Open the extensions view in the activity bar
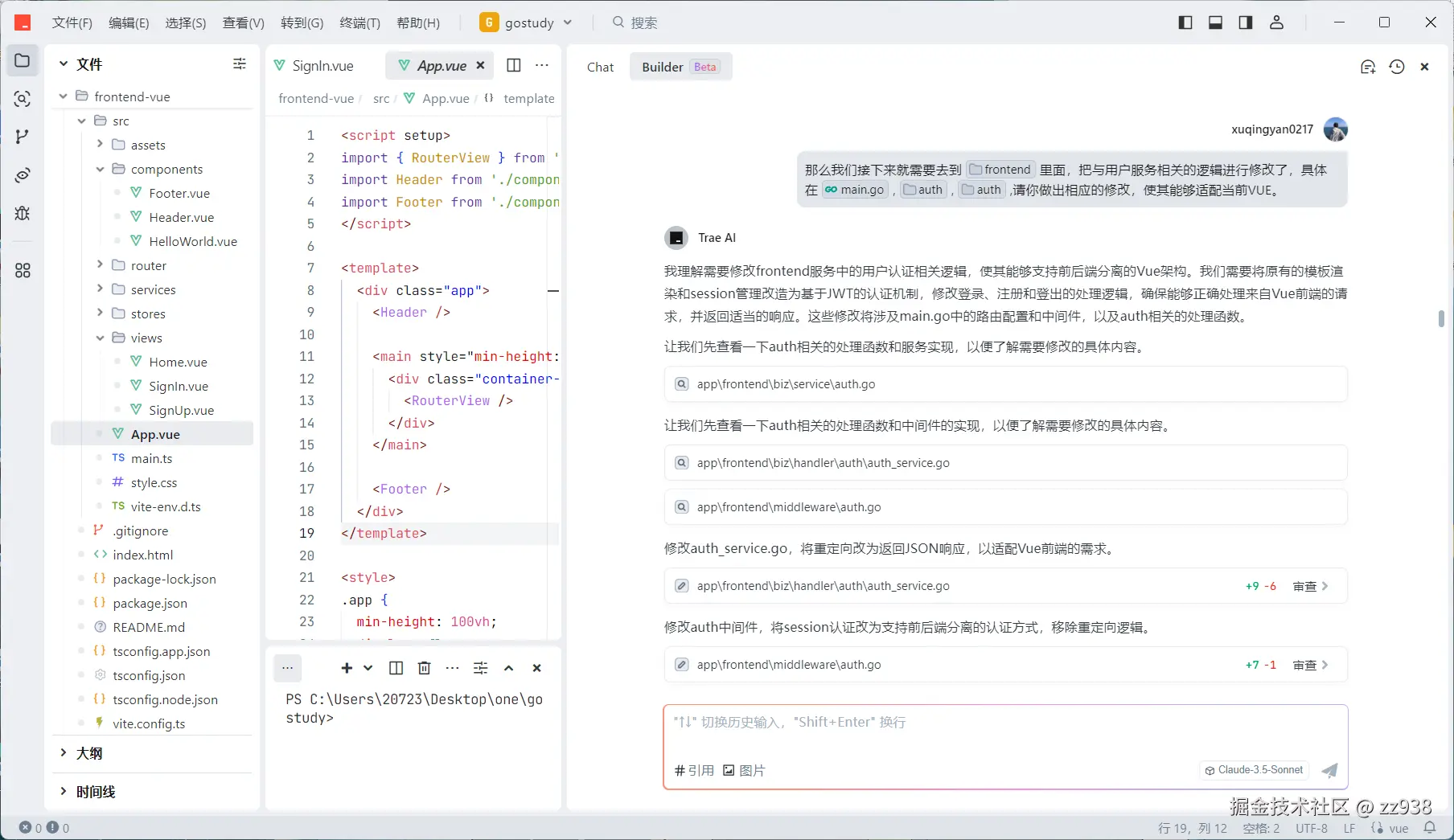 point(23,270)
